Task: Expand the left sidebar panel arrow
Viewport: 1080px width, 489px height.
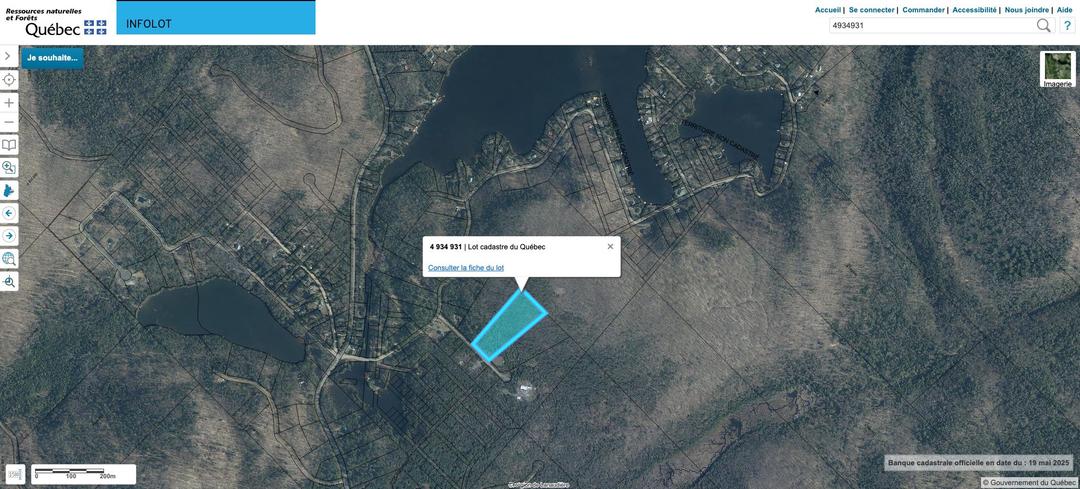Action: [x=9, y=56]
